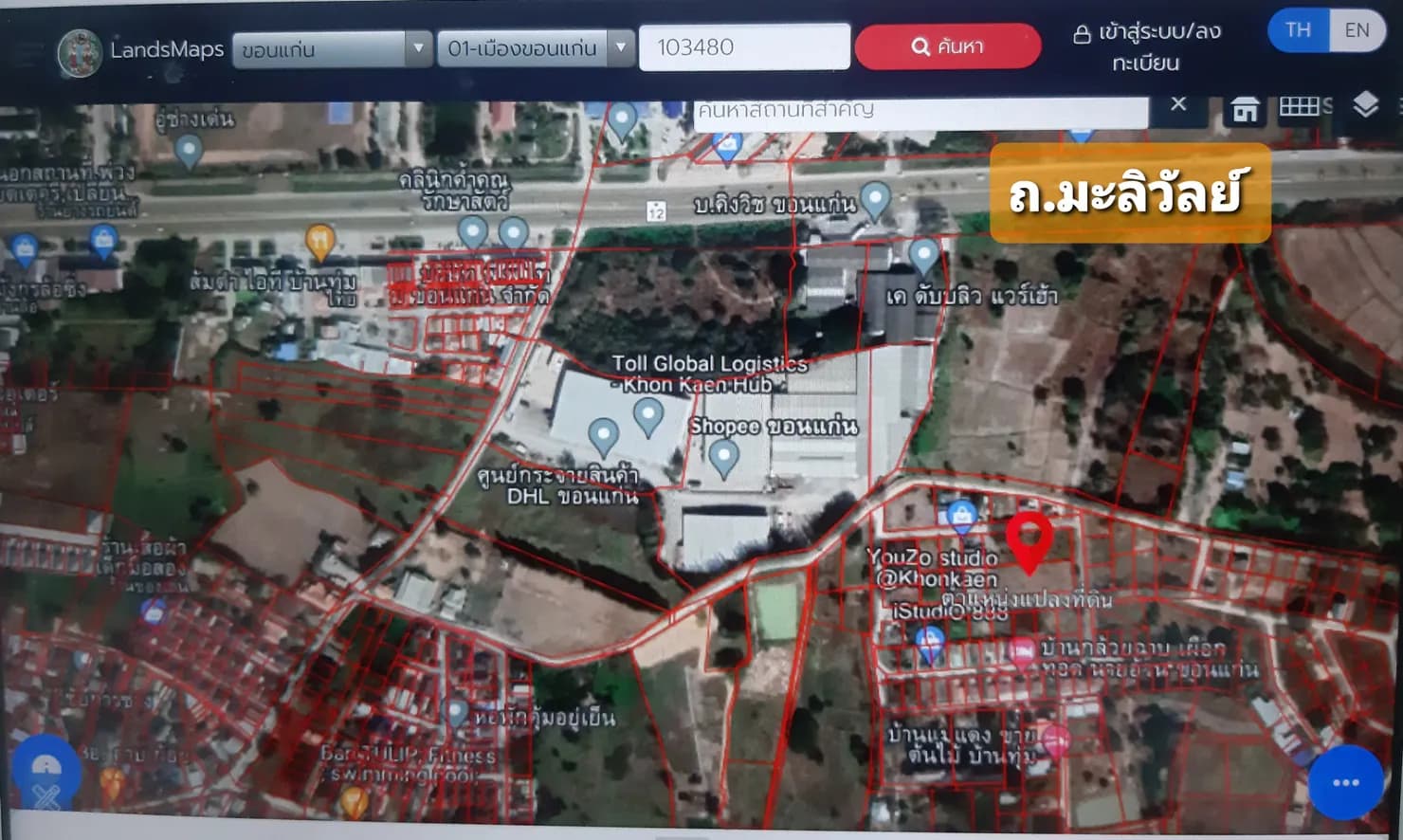The width and height of the screenshot is (1403, 840).
Task: Click the iStudio 888 map pin
Action: [x=930, y=644]
